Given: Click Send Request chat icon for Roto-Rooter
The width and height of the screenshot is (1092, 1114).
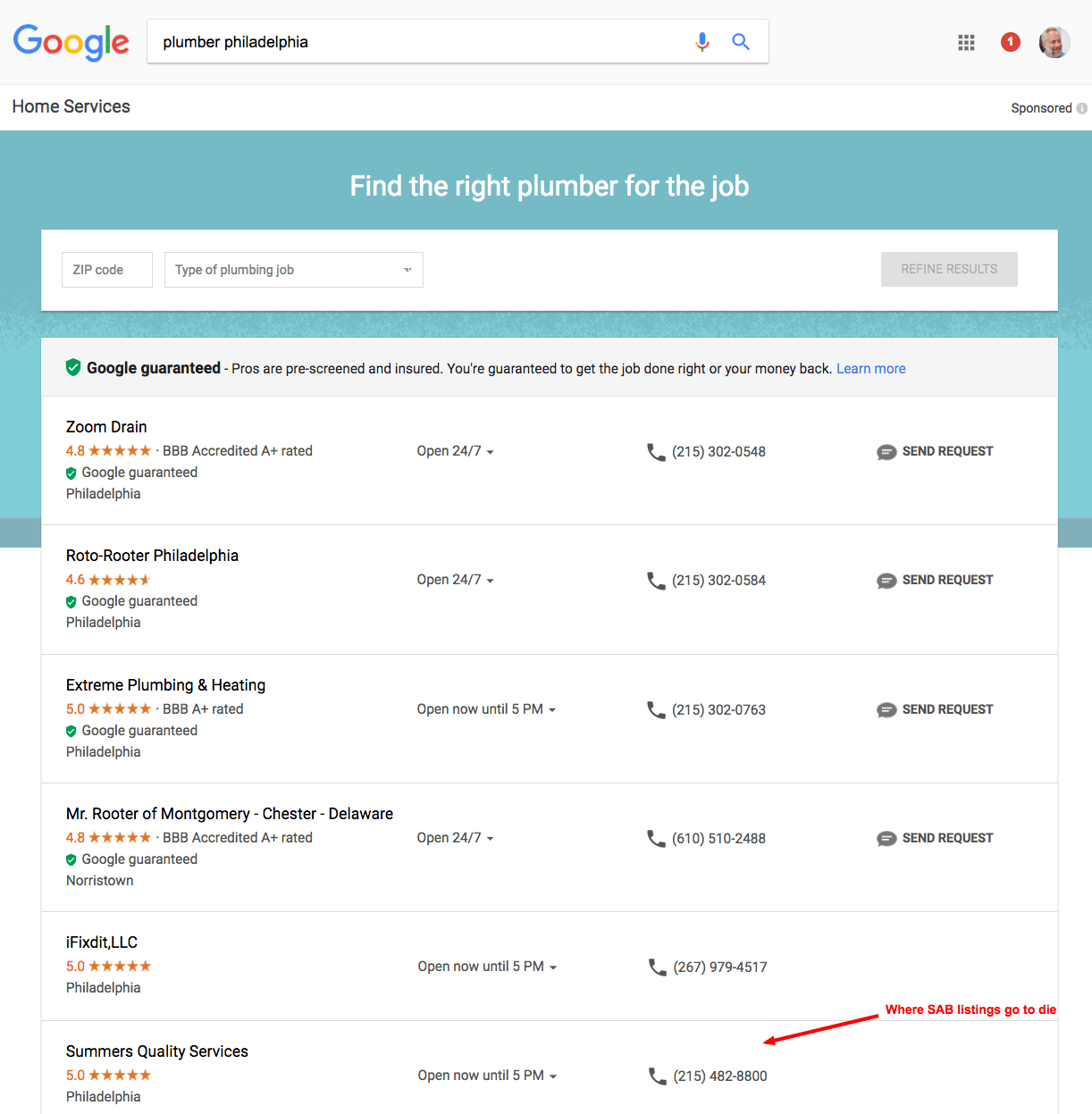Looking at the screenshot, I should click(x=886, y=581).
